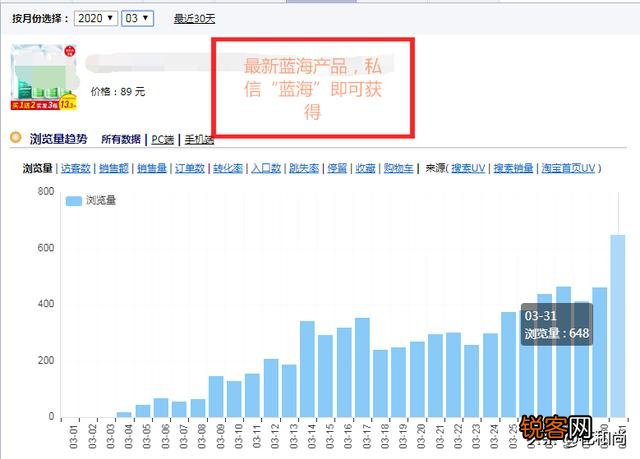Click the 最近30天 link

pyautogui.click(x=194, y=18)
